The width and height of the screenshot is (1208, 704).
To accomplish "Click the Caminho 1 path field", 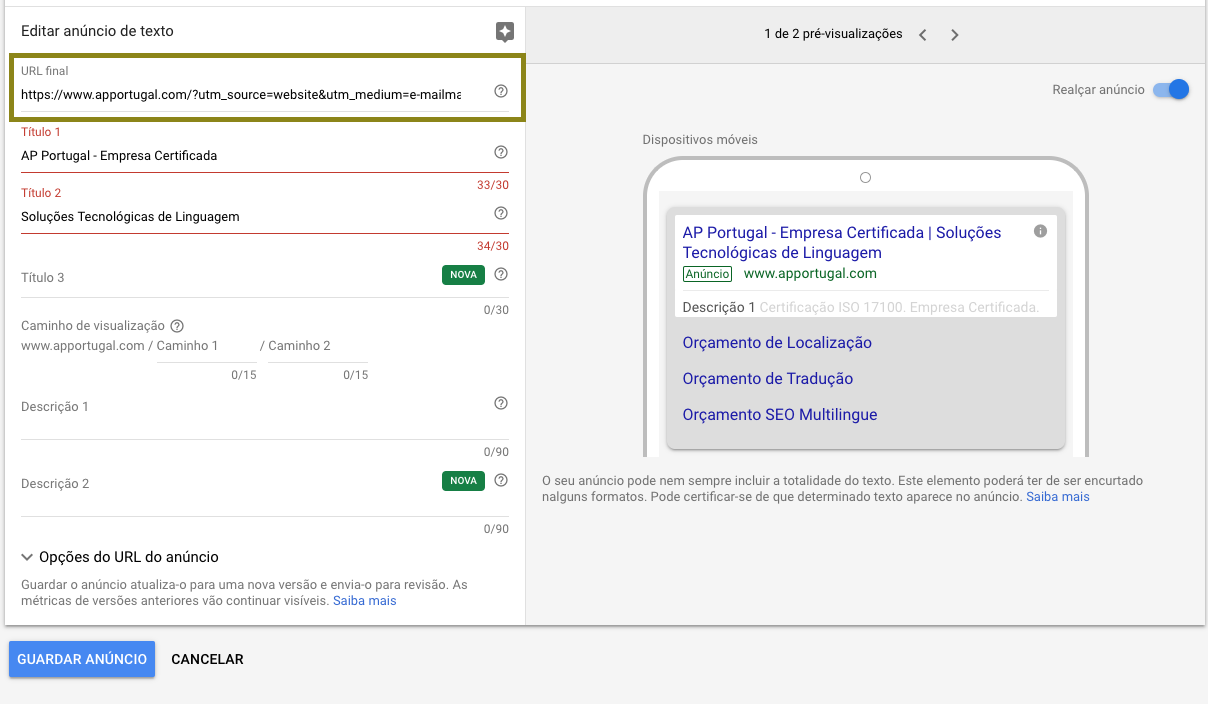I will click(x=207, y=346).
